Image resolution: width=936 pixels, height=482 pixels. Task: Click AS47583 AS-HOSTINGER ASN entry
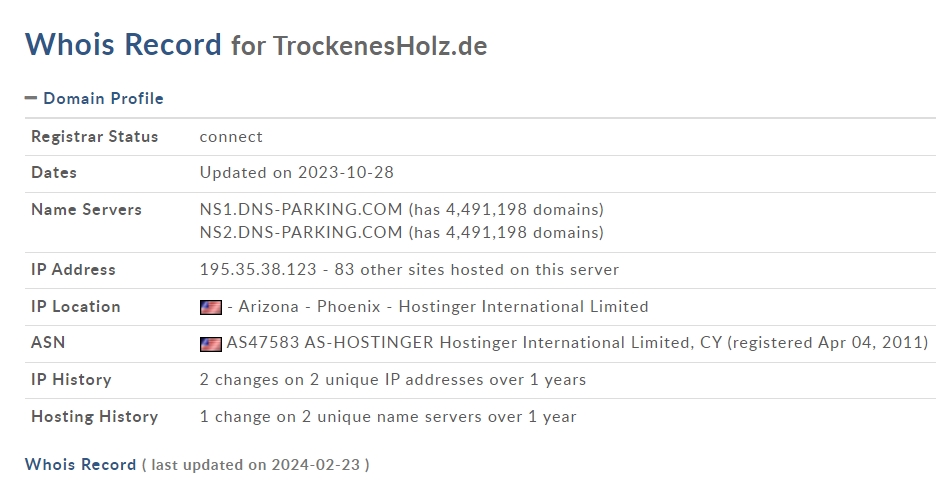(x=330, y=343)
